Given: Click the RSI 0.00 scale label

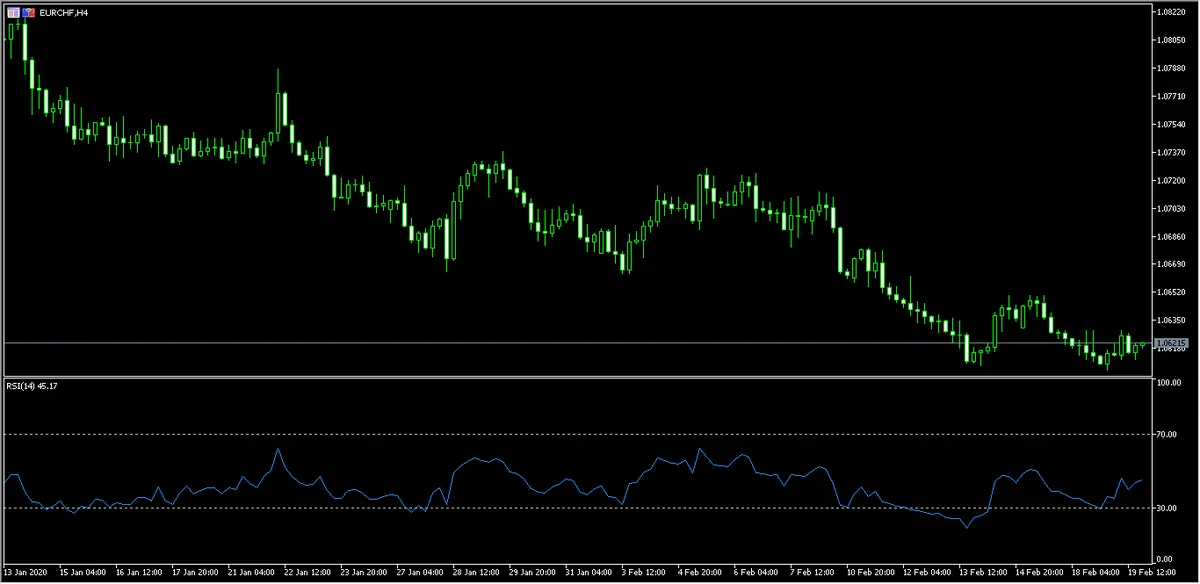Looking at the screenshot, I should [x=1166, y=558].
